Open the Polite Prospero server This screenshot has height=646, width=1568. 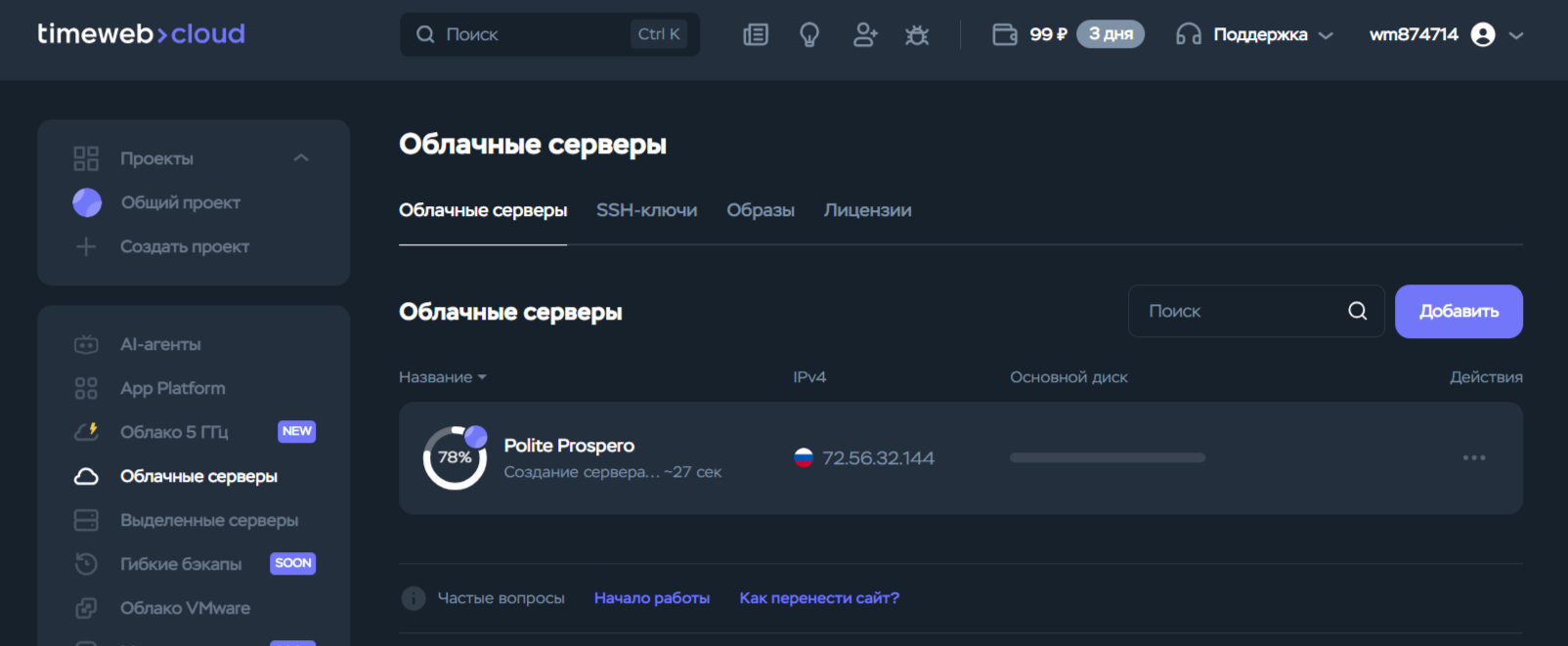tap(569, 446)
